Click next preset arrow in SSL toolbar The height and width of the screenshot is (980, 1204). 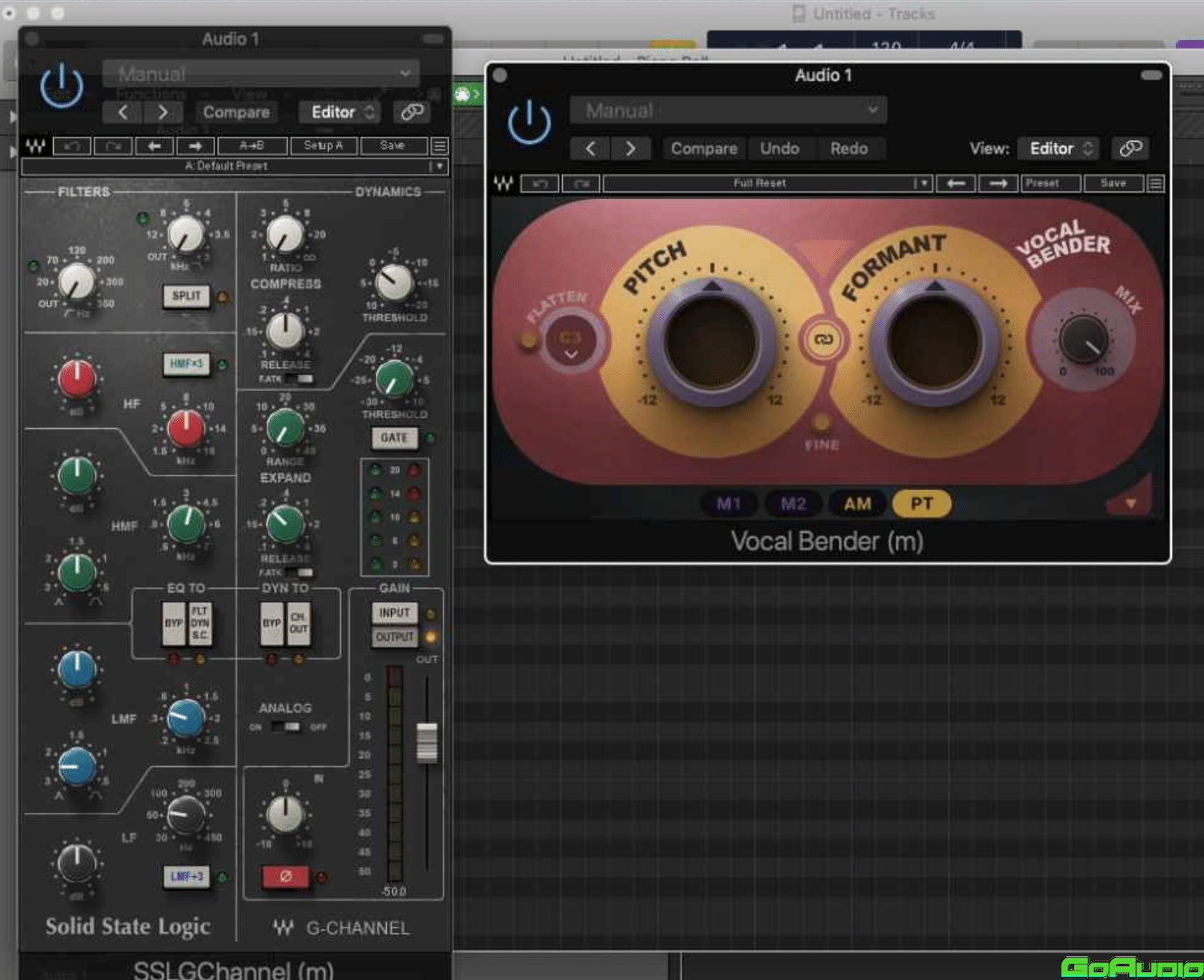pos(194,145)
